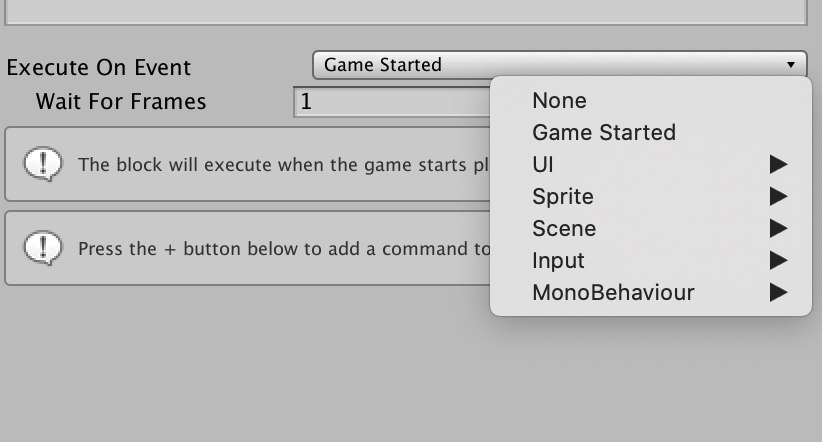822x442 pixels.
Task: Click the Execute On Event label
Action: tap(99, 68)
